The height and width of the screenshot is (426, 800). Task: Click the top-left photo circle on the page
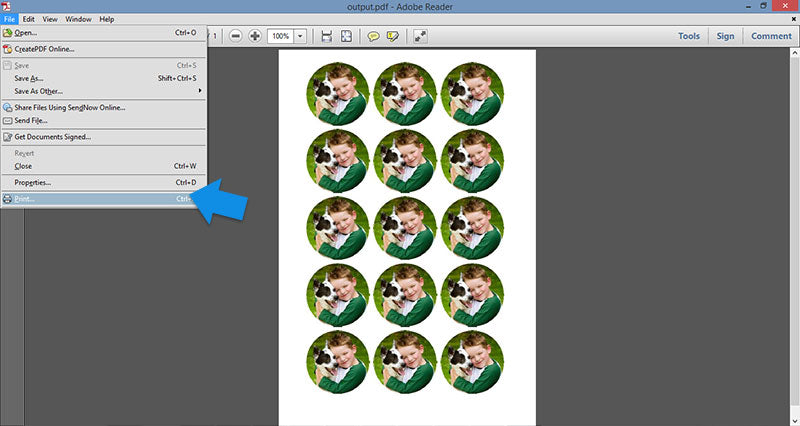point(338,92)
